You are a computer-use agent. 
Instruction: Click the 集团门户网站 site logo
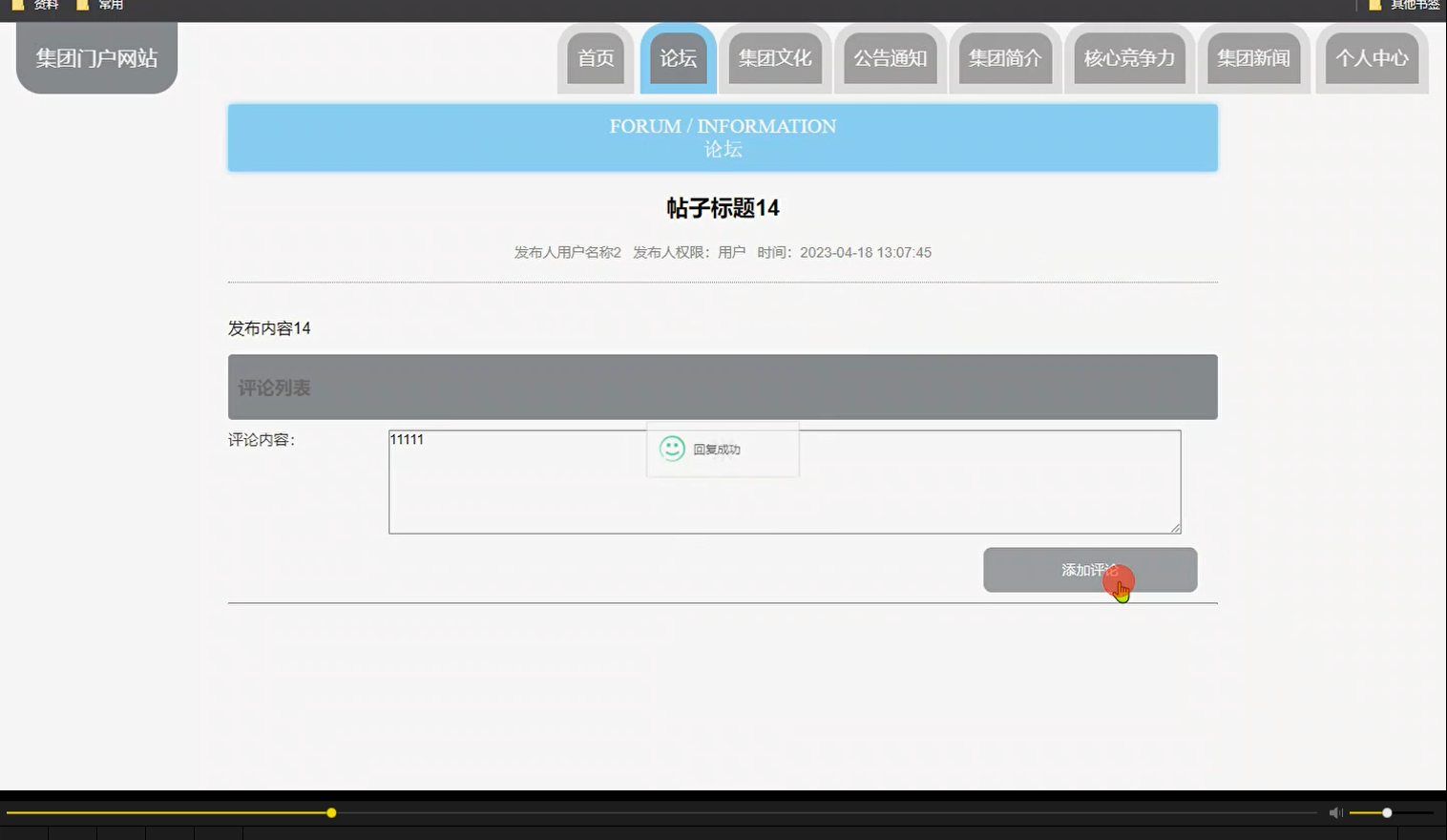click(x=95, y=57)
